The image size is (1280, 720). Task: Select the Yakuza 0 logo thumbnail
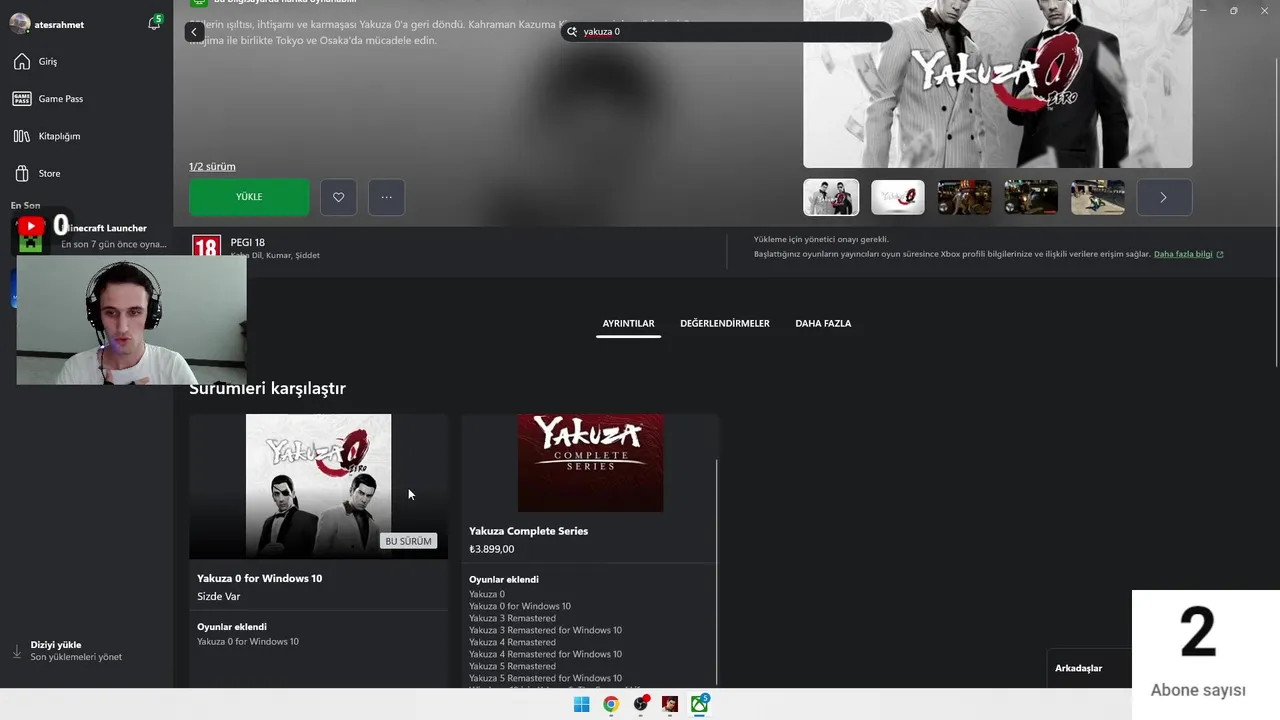click(x=898, y=197)
